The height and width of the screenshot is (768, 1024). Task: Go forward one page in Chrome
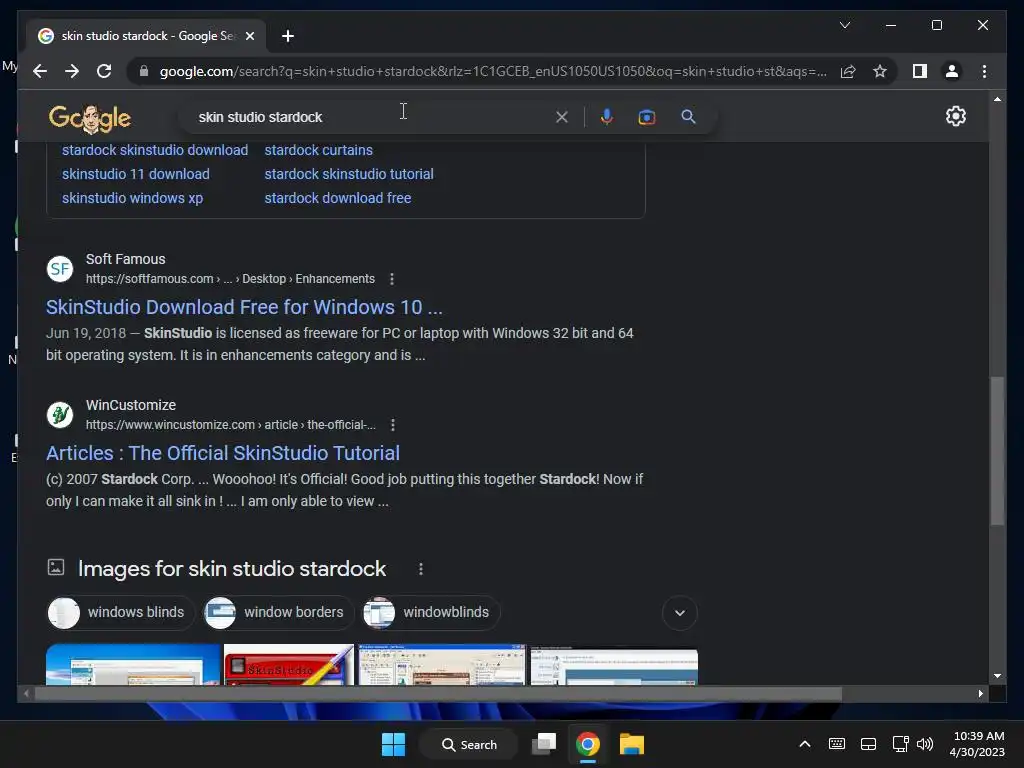coord(72,71)
